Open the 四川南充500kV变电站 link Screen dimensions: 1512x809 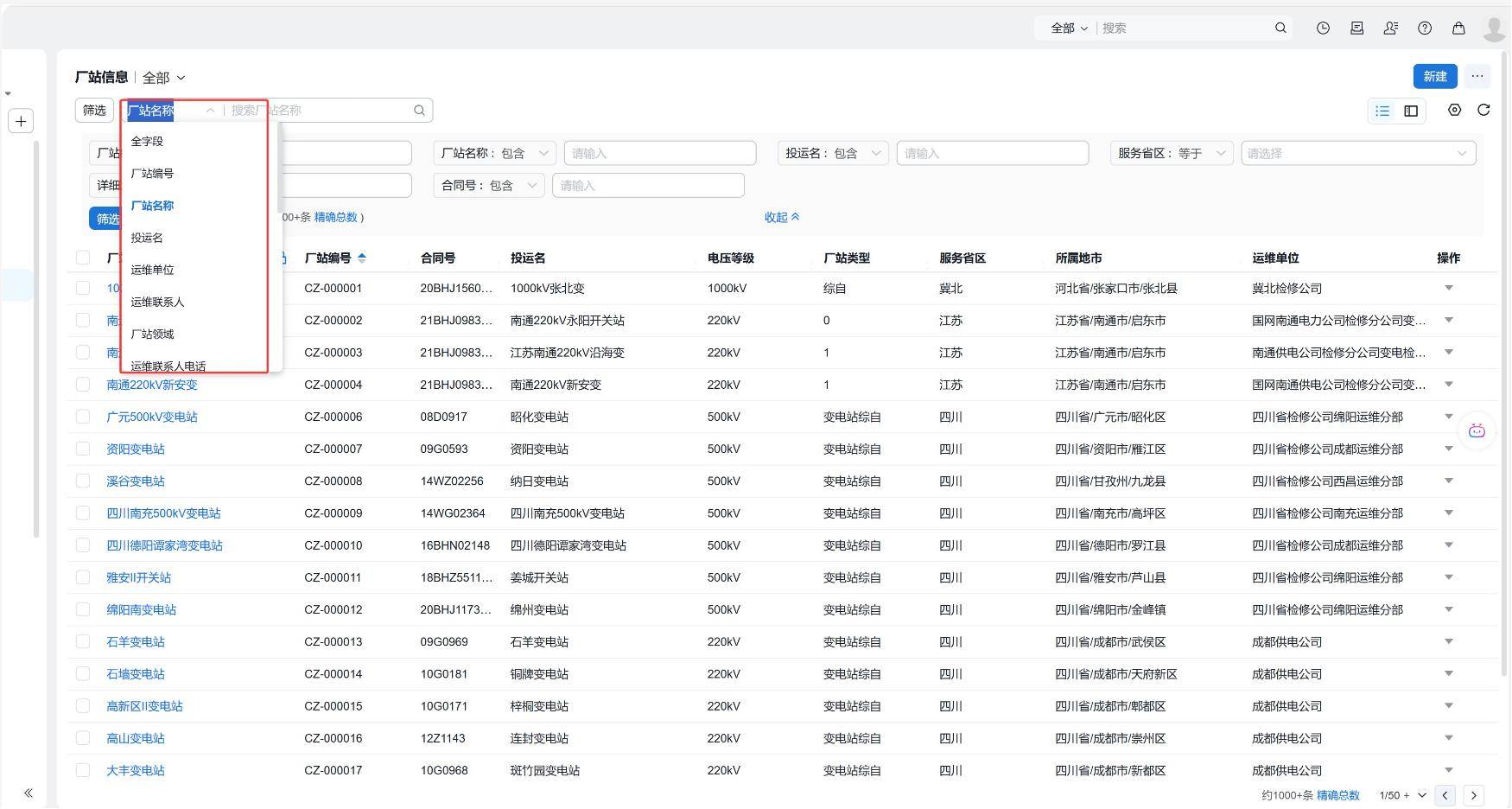coord(163,513)
